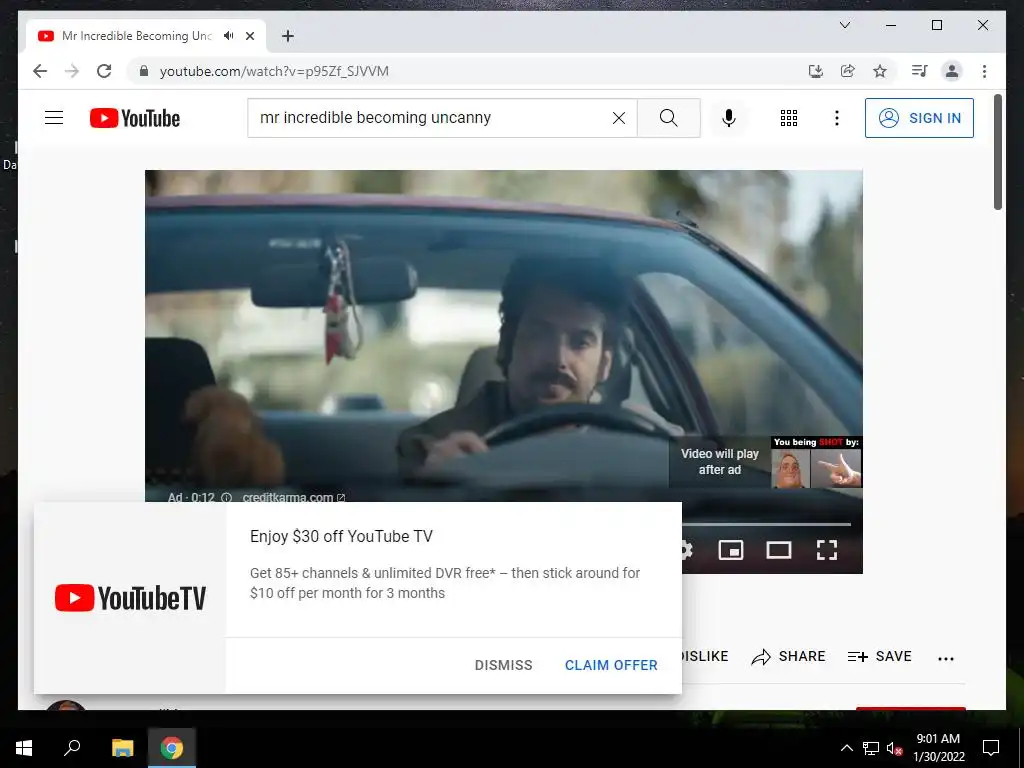Open File Explorer from taskbar
The width and height of the screenshot is (1024, 768).
click(122, 748)
